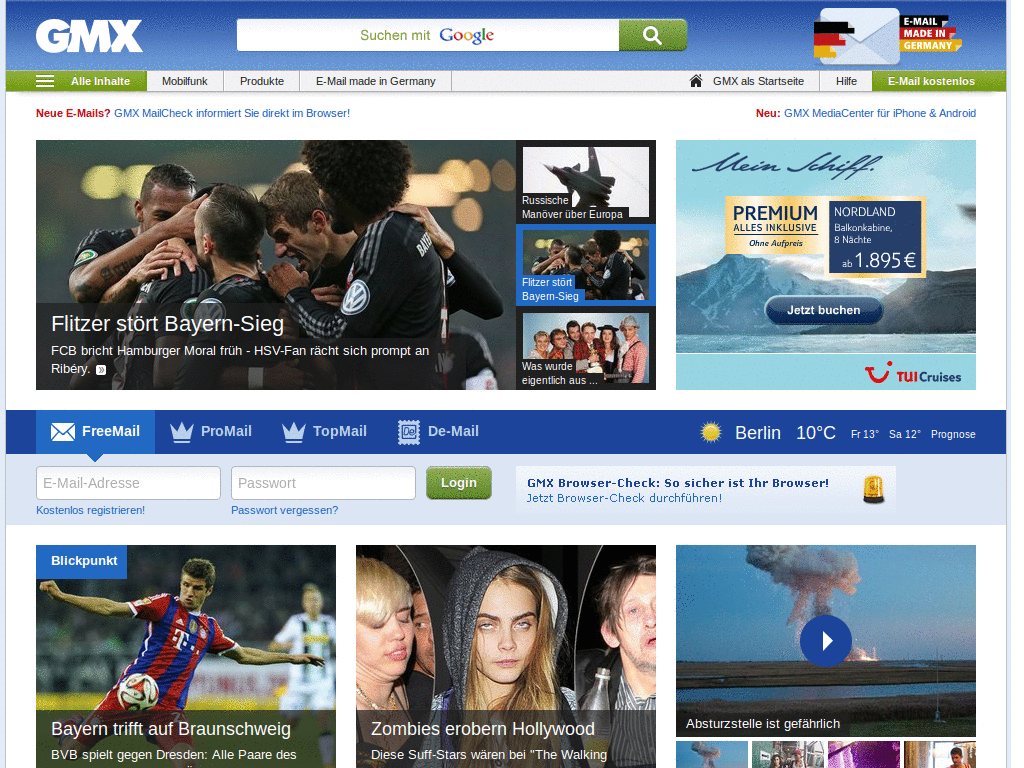This screenshot has width=1024, height=768.
Task: Play the 'Absturzstelle ist gefährlich' video
Action: click(x=825, y=640)
